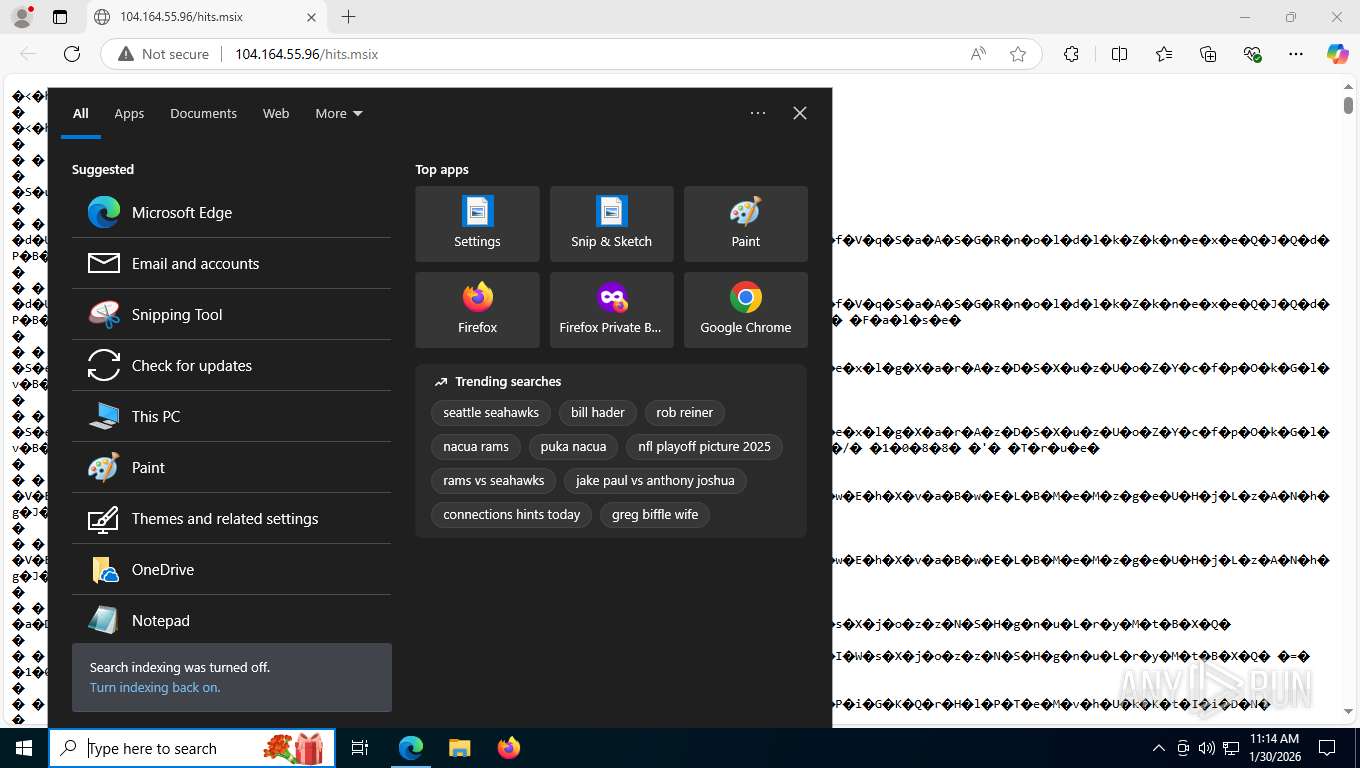Click the Edge refresh page icon
This screenshot has width=1360, height=768.
point(72,54)
